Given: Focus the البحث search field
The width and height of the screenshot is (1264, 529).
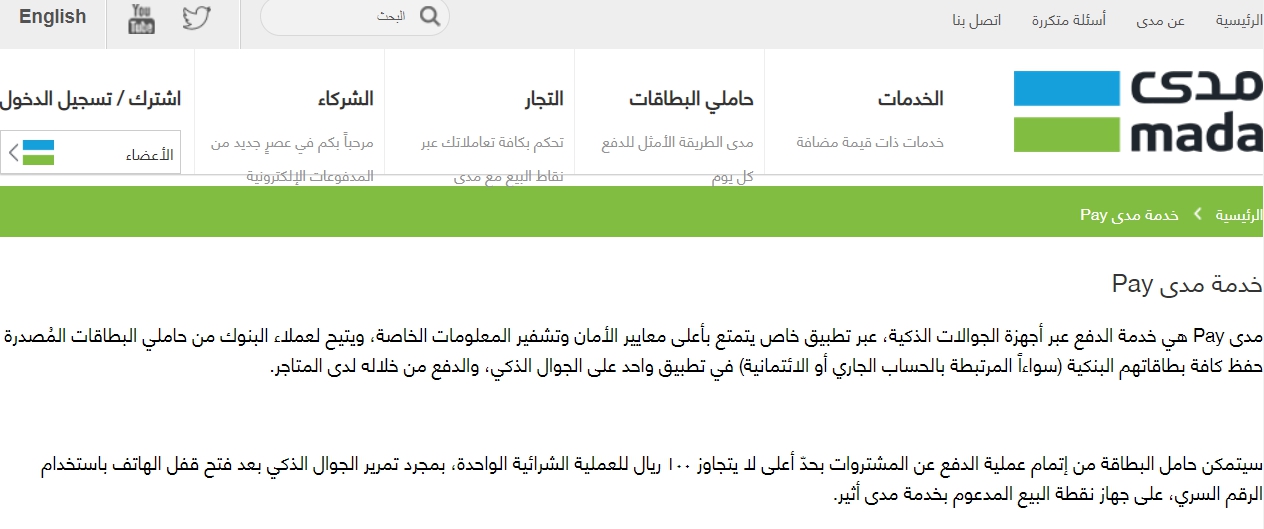Looking at the screenshot, I should pyautogui.click(x=355, y=16).
